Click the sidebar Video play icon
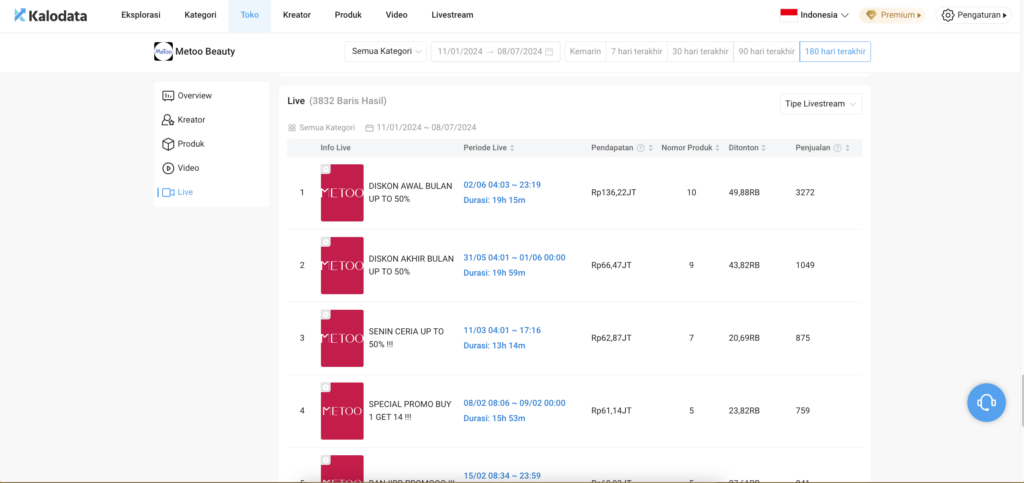Image resolution: width=1024 pixels, height=483 pixels. [x=168, y=168]
